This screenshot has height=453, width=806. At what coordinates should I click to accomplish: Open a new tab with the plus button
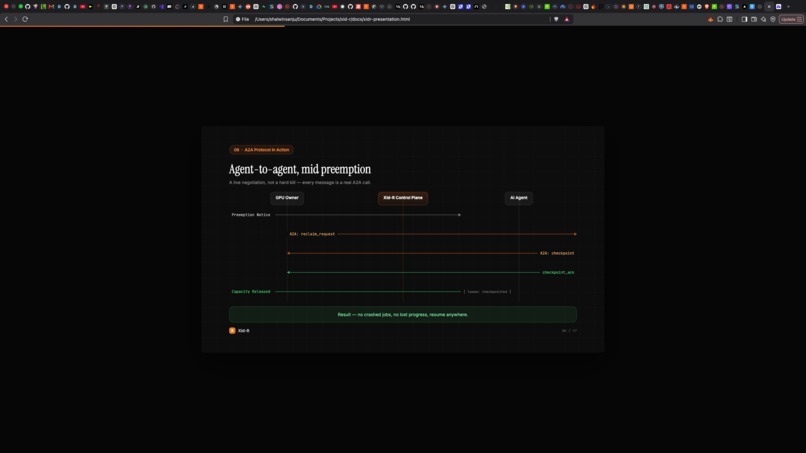(x=788, y=7)
